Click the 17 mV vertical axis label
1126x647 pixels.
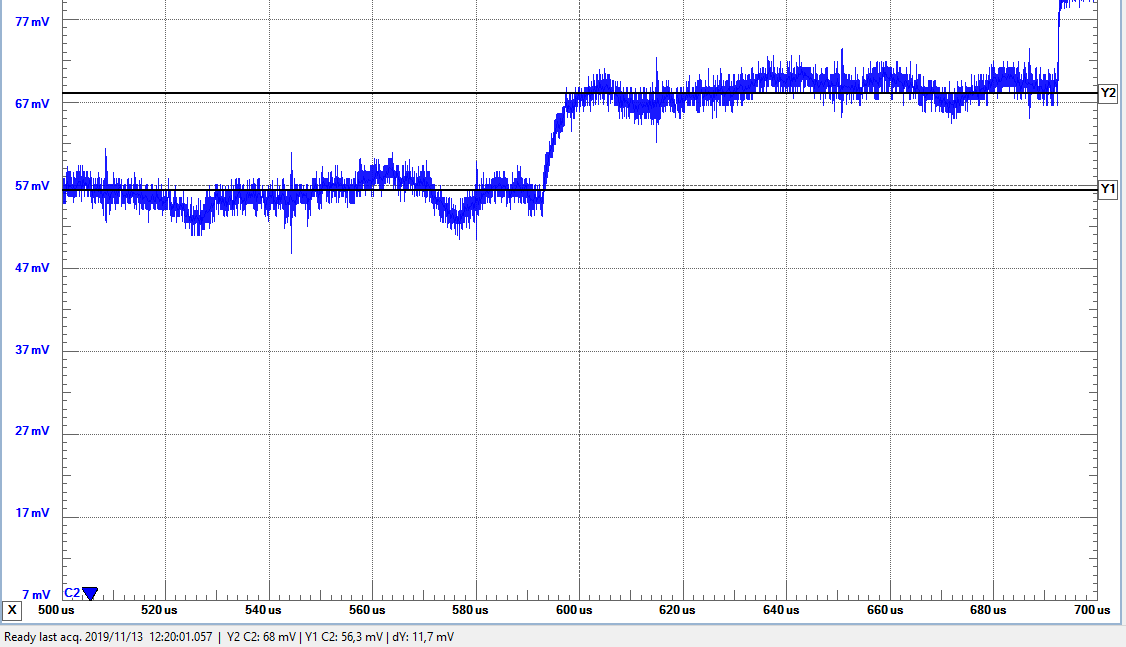point(32,514)
